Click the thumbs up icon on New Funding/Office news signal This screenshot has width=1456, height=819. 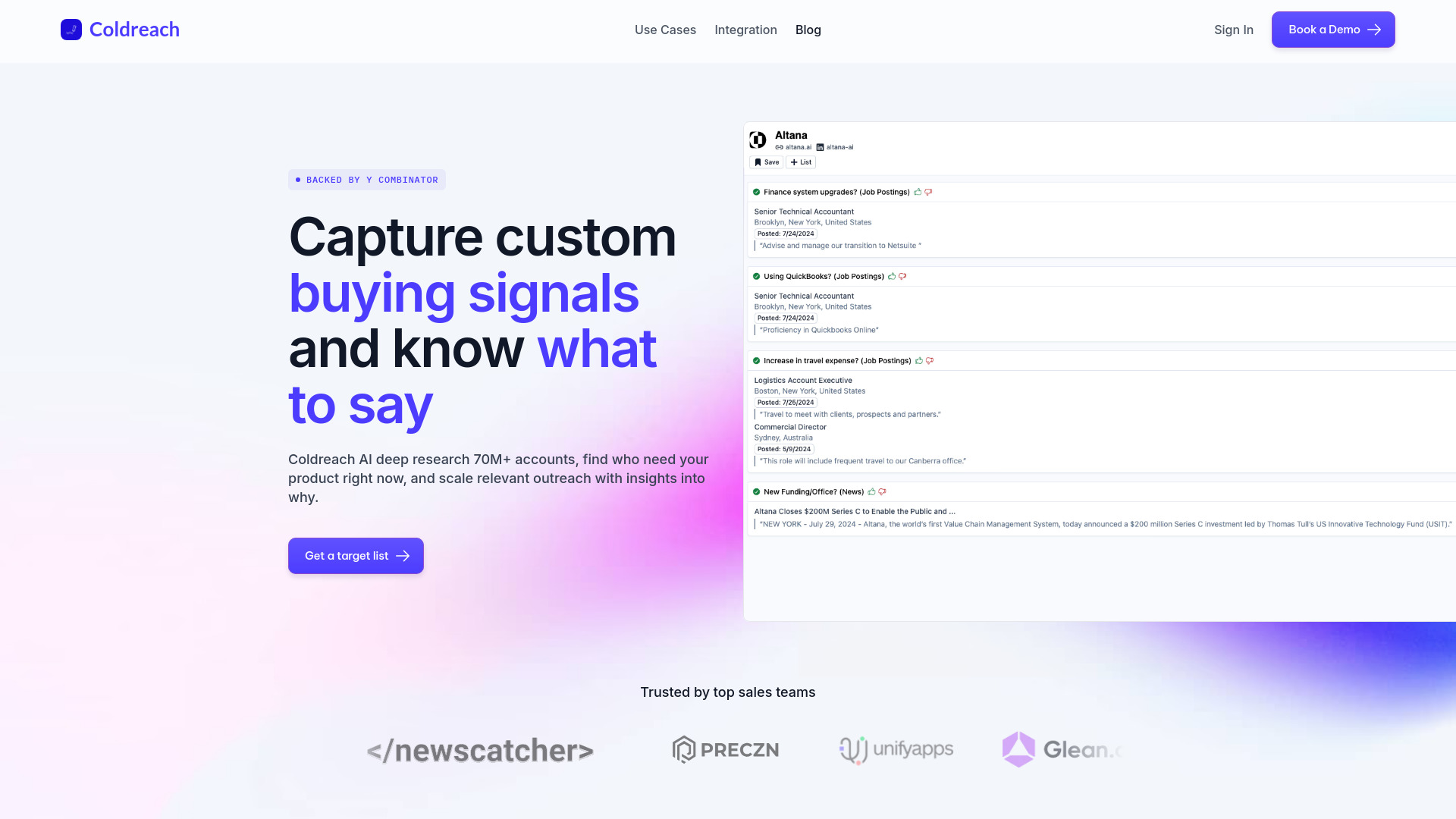871,491
